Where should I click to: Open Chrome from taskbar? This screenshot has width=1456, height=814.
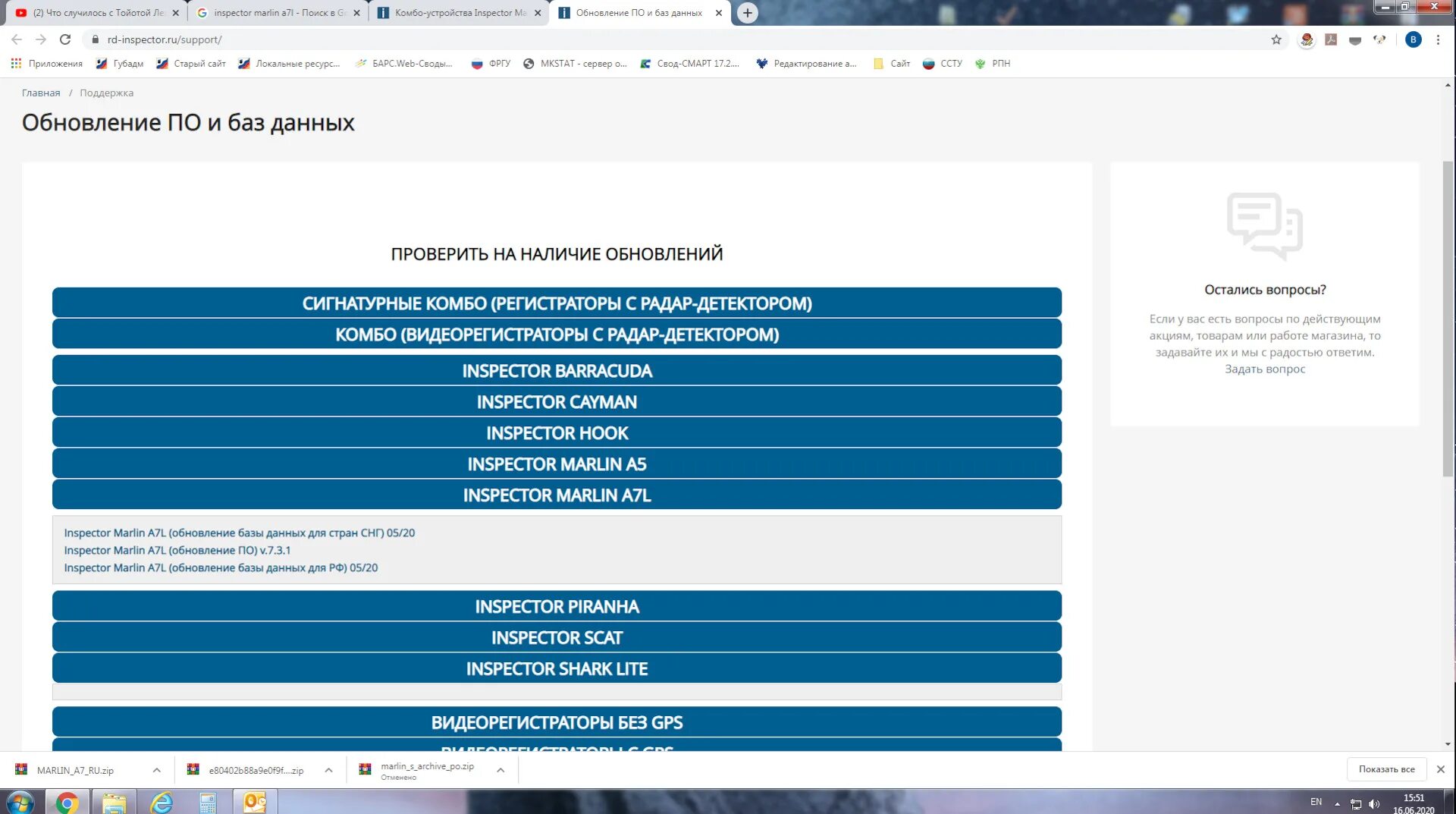click(x=67, y=802)
